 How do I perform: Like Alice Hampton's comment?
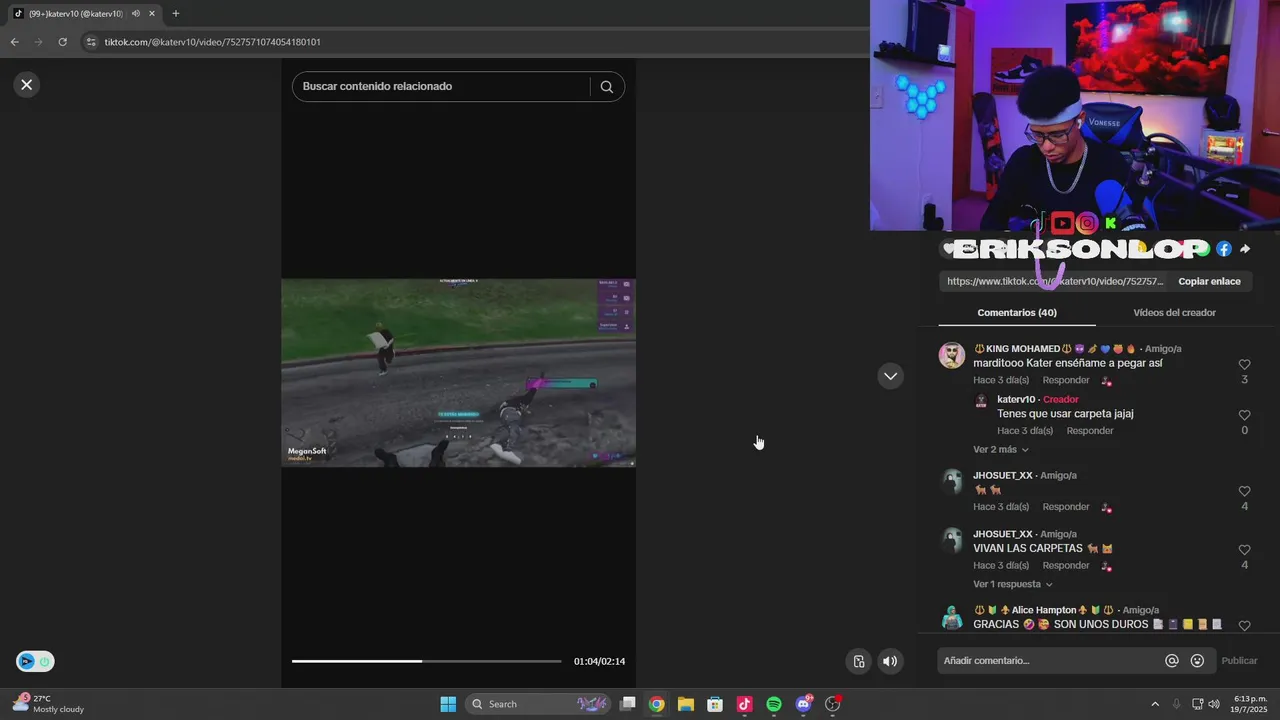[1244, 626]
